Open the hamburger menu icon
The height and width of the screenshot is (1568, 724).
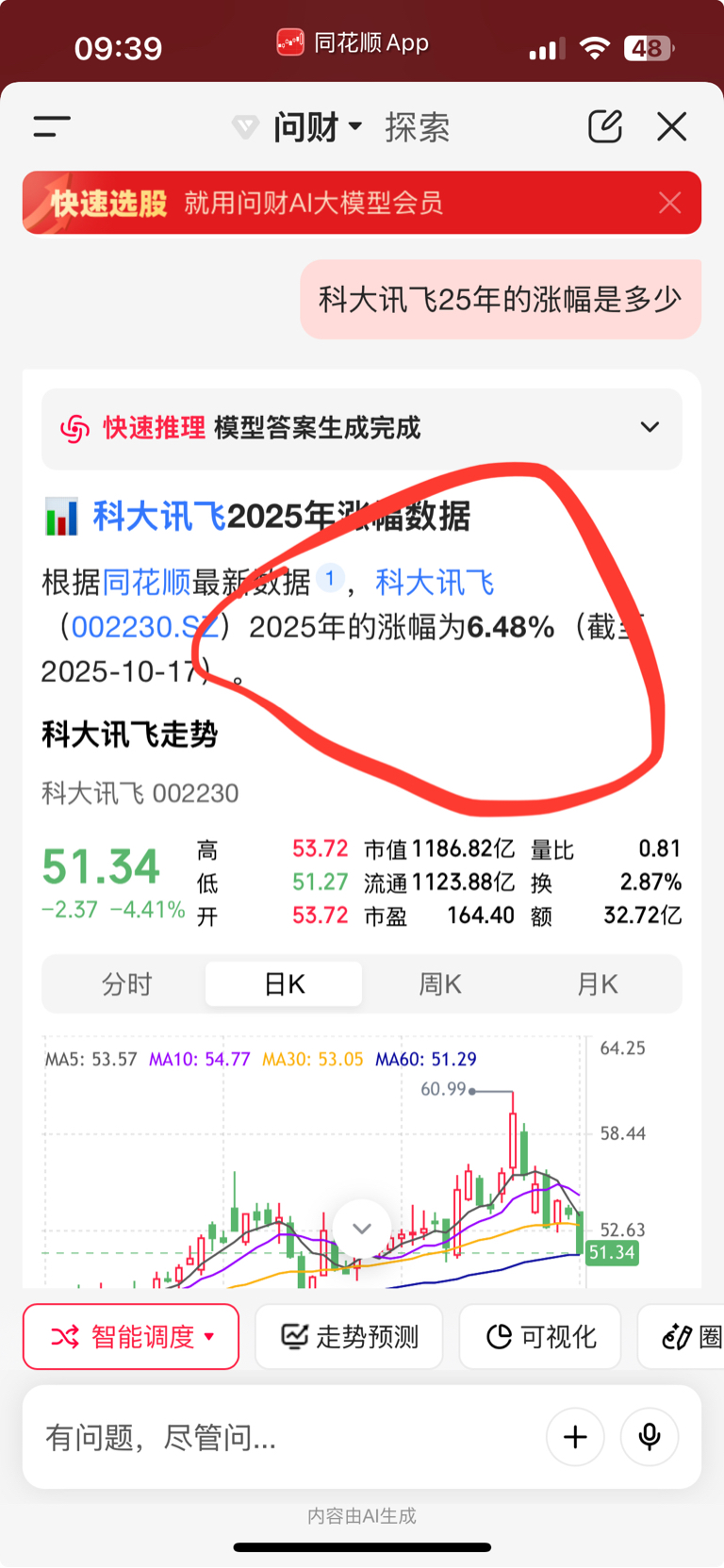[x=52, y=126]
